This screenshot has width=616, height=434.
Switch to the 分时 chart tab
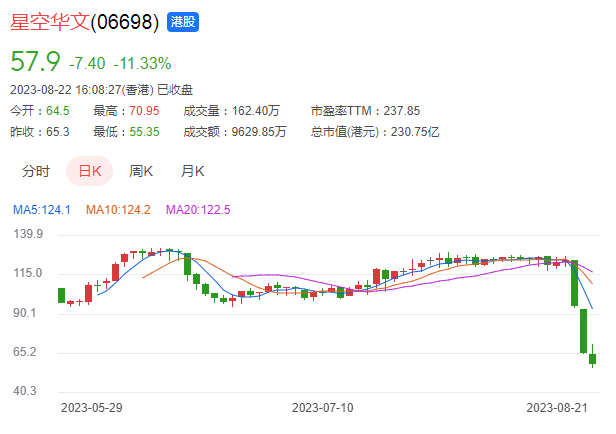tap(36, 171)
